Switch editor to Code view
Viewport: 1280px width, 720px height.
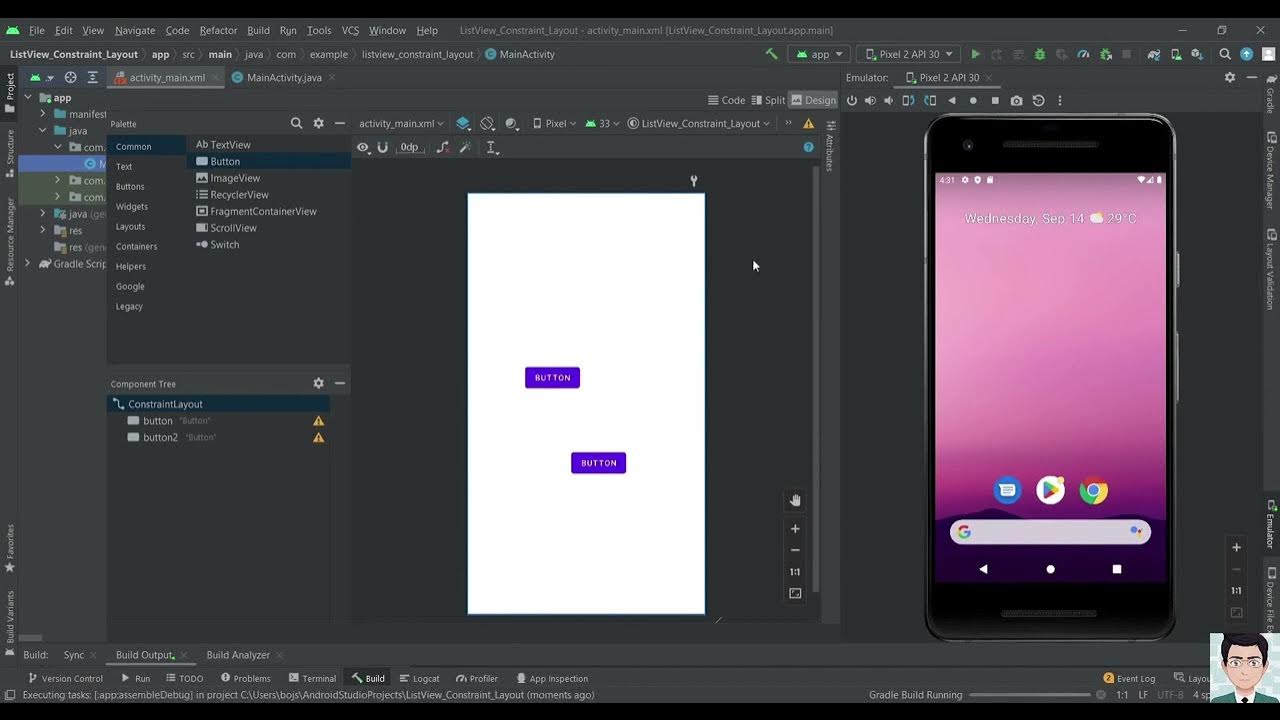tap(726, 100)
